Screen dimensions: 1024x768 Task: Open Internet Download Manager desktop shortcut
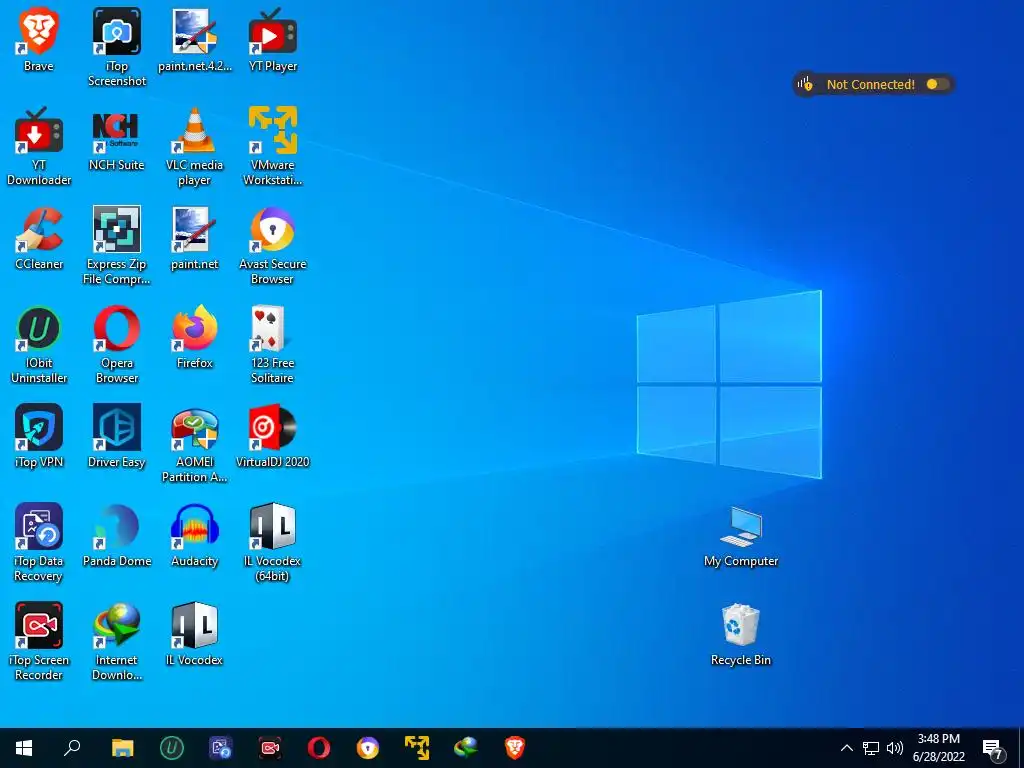(117, 641)
